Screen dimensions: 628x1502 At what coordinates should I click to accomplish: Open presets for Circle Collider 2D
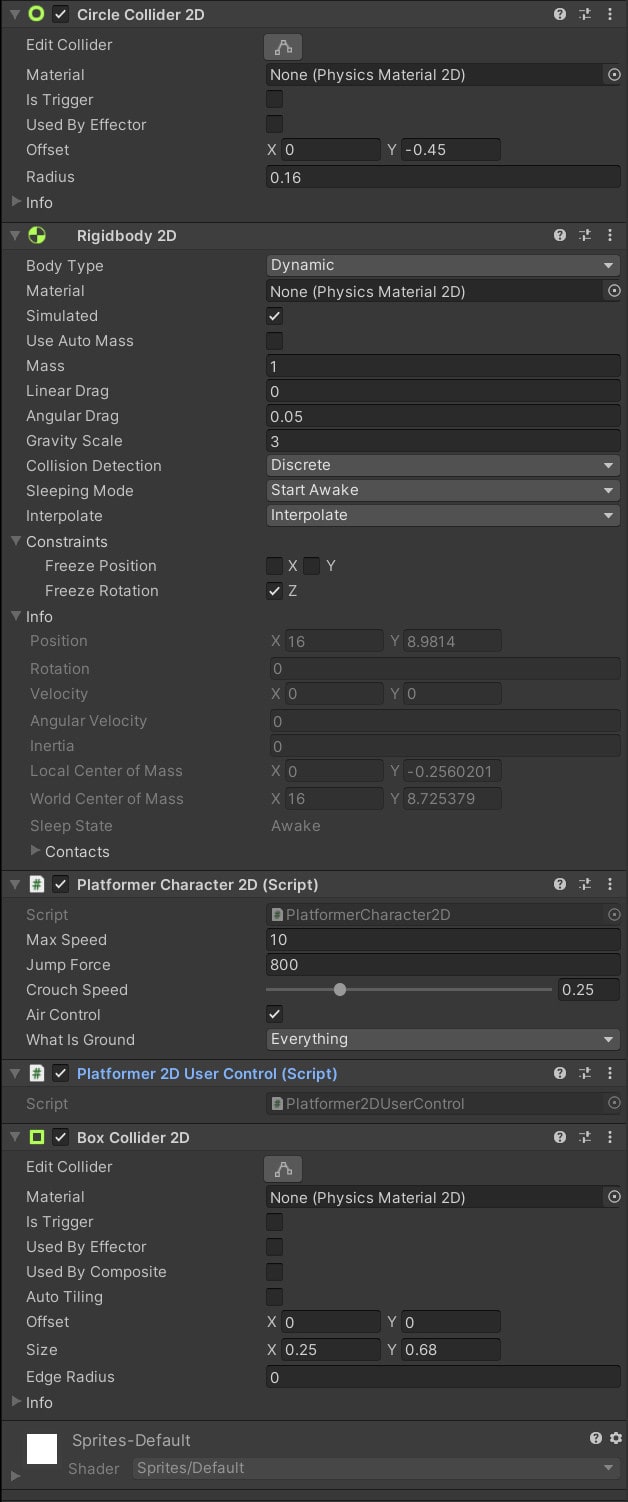coord(585,14)
